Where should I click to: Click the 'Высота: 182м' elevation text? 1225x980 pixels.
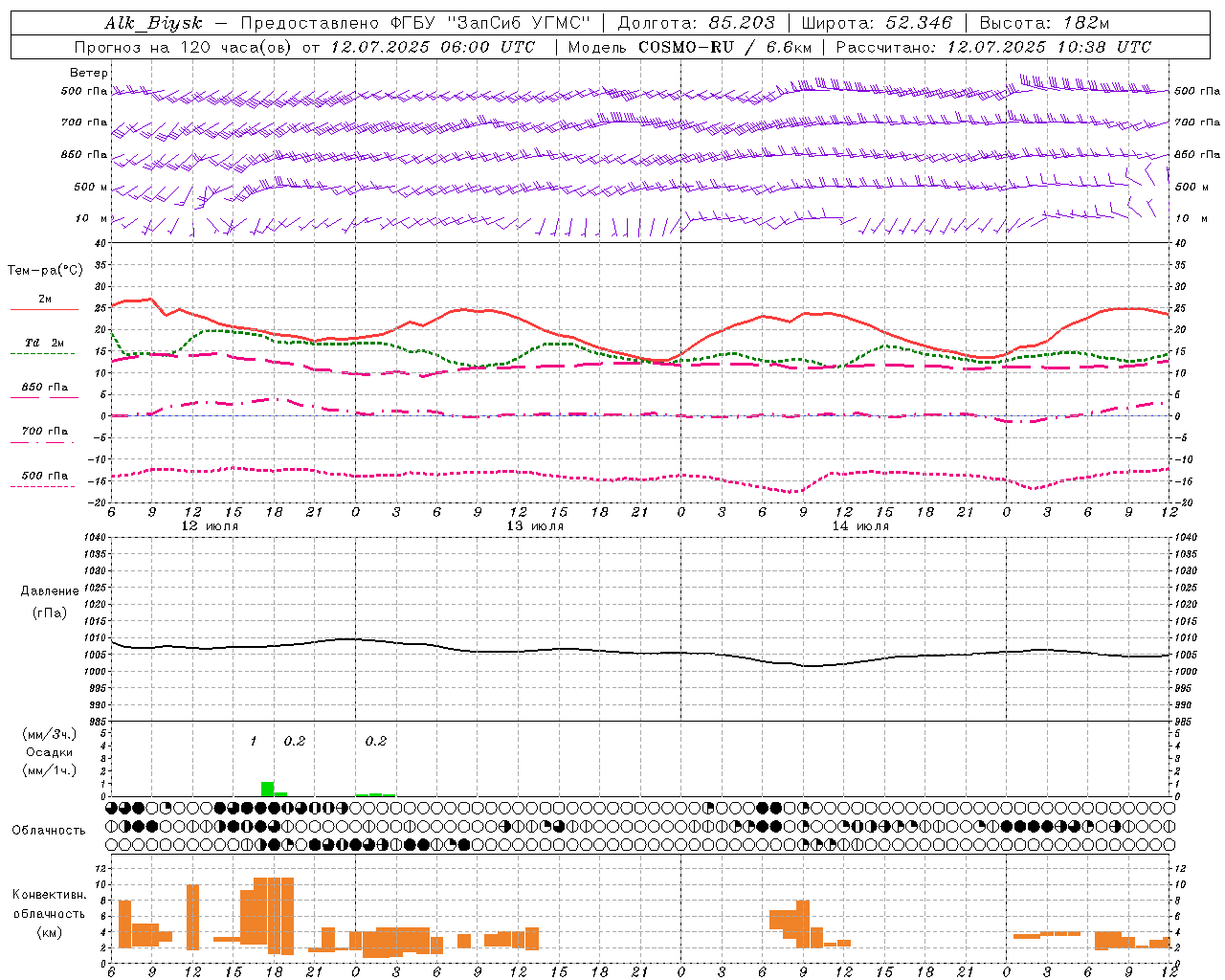pos(1044,23)
